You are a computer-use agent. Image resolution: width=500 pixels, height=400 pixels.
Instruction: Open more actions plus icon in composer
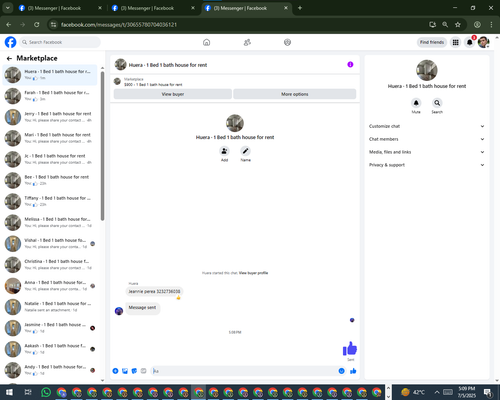(115, 371)
